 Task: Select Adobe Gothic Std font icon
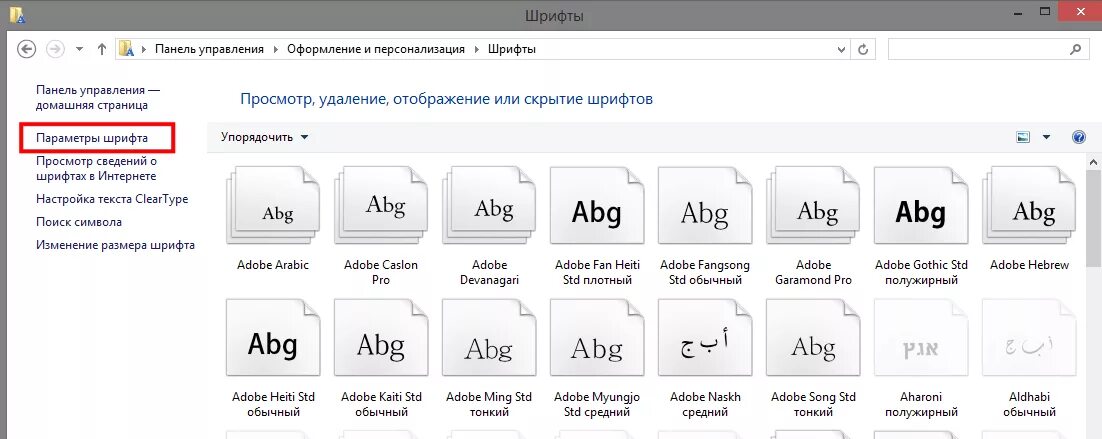[x=921, y=206]
